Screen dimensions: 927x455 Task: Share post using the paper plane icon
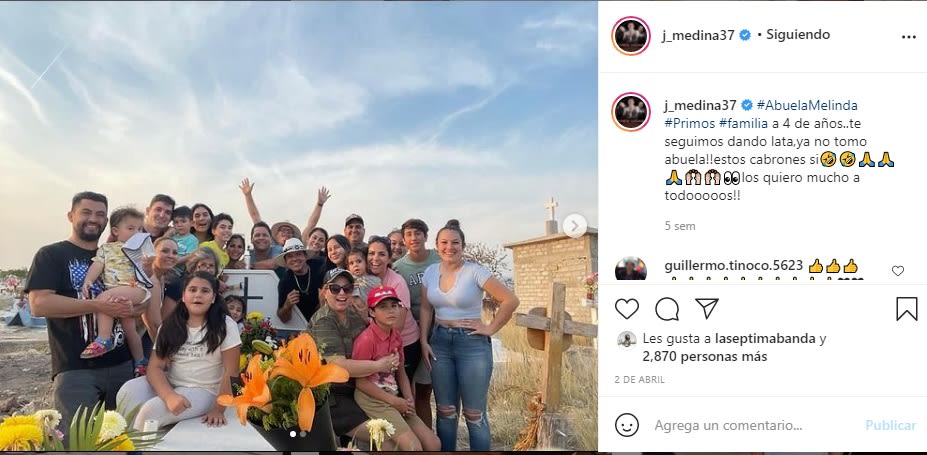[x=706, y=308]
